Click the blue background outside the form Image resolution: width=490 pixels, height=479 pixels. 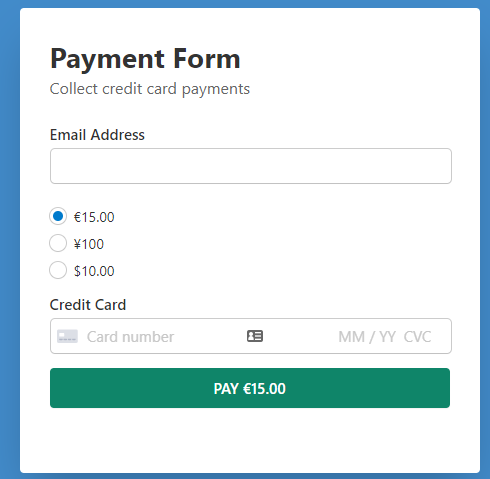point(9,233)
